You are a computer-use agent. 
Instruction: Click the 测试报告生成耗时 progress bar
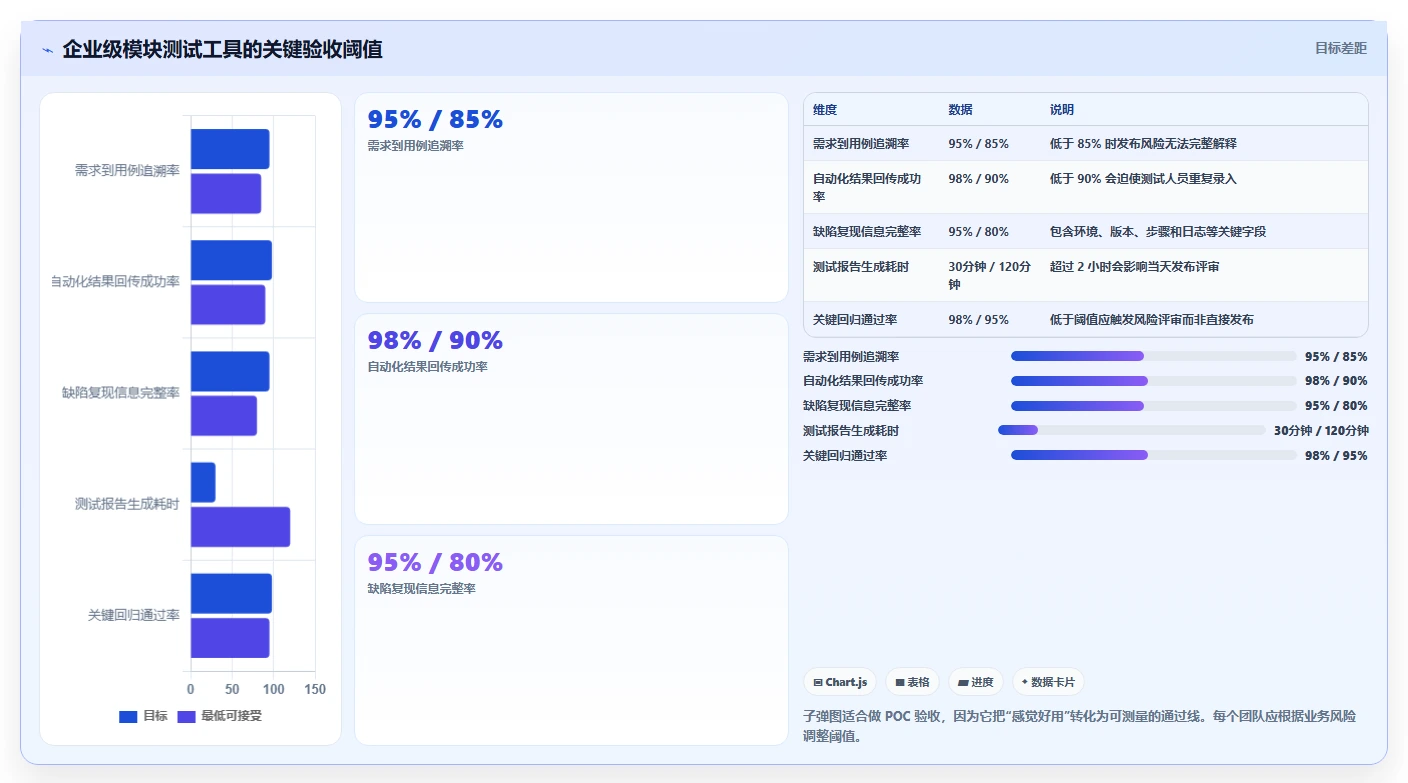coord(1131,430)
